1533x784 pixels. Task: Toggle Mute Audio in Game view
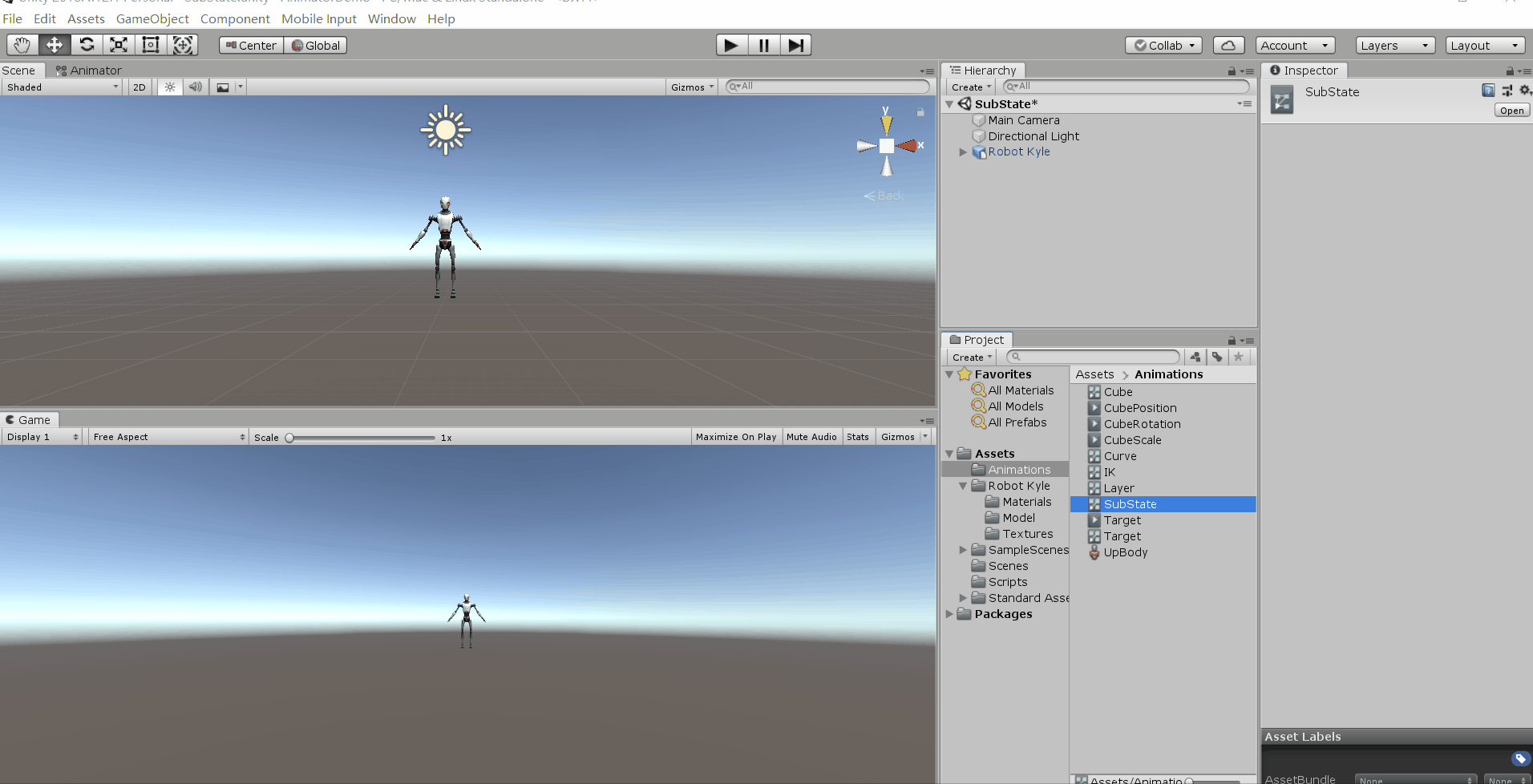pos(811,437)
